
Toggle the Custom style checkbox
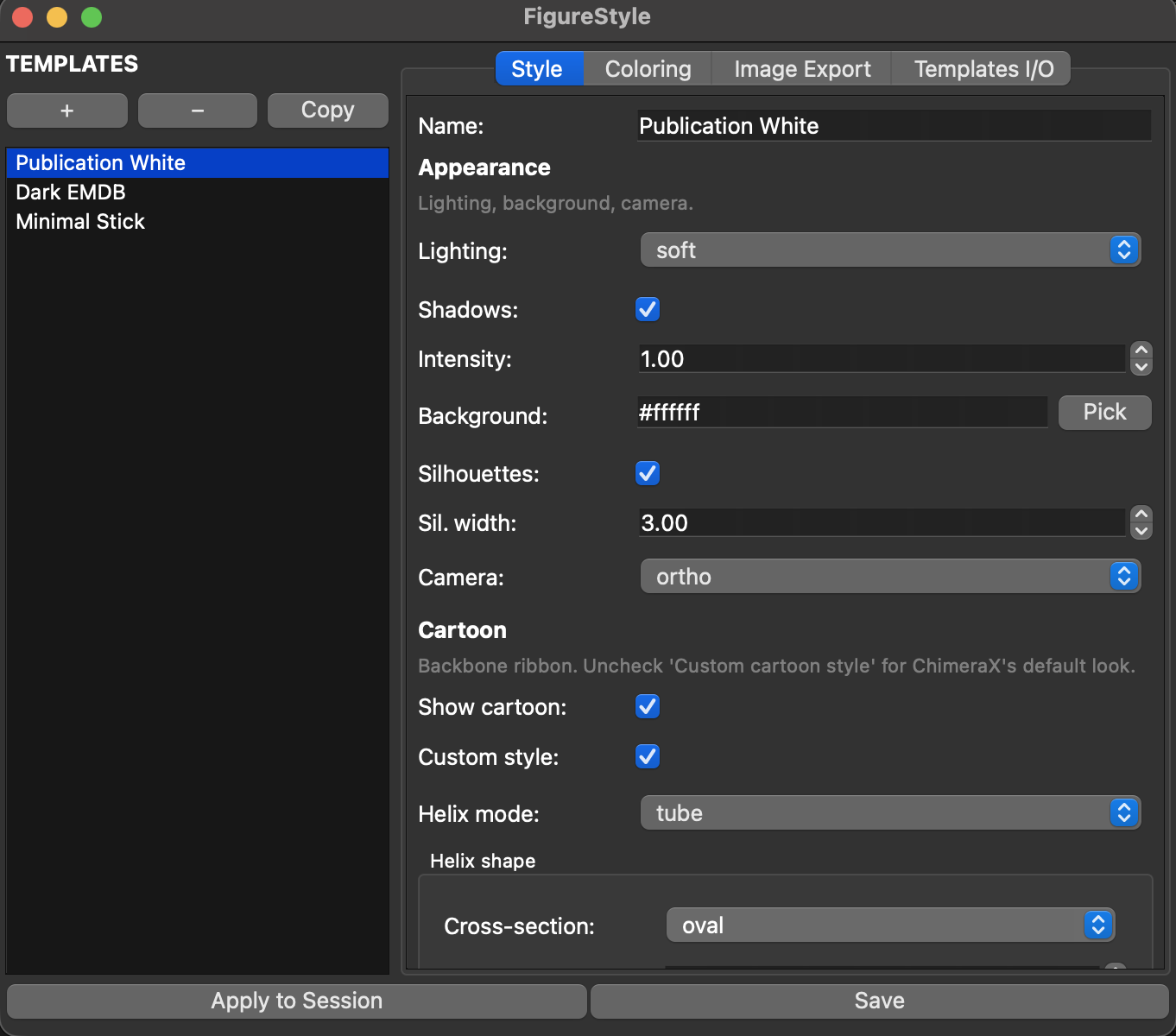coord(648,756)
